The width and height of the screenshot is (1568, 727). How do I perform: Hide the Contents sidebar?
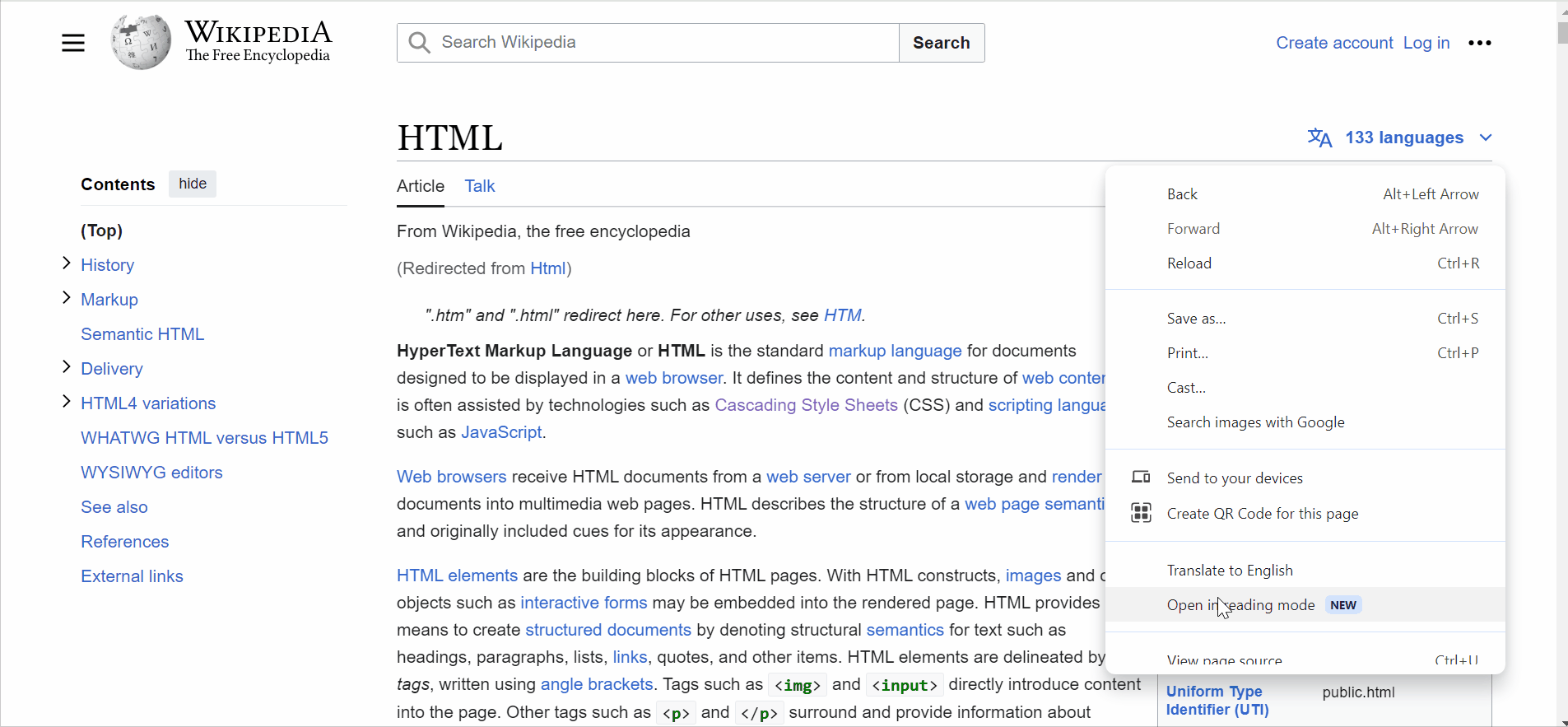[193, 184]
